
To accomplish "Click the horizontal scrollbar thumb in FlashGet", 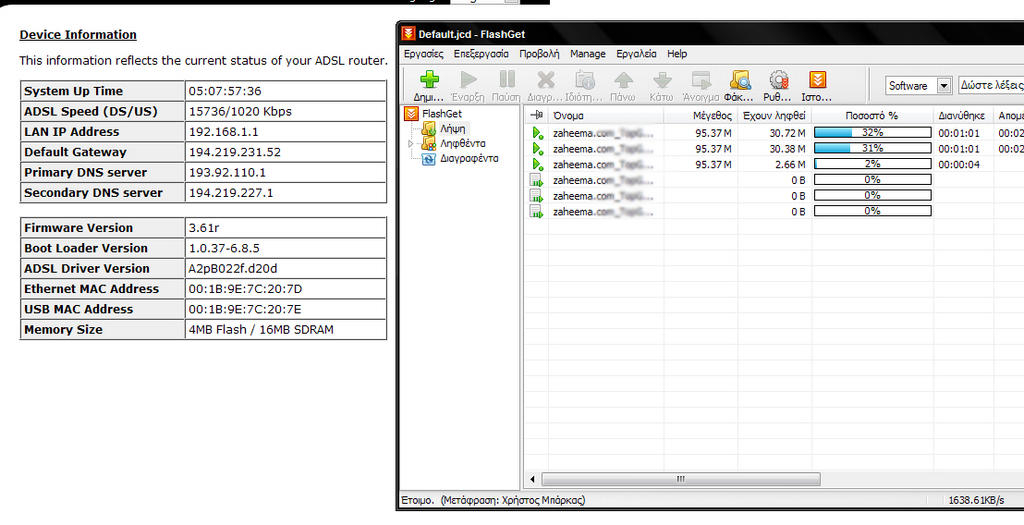I will [680, 479].
